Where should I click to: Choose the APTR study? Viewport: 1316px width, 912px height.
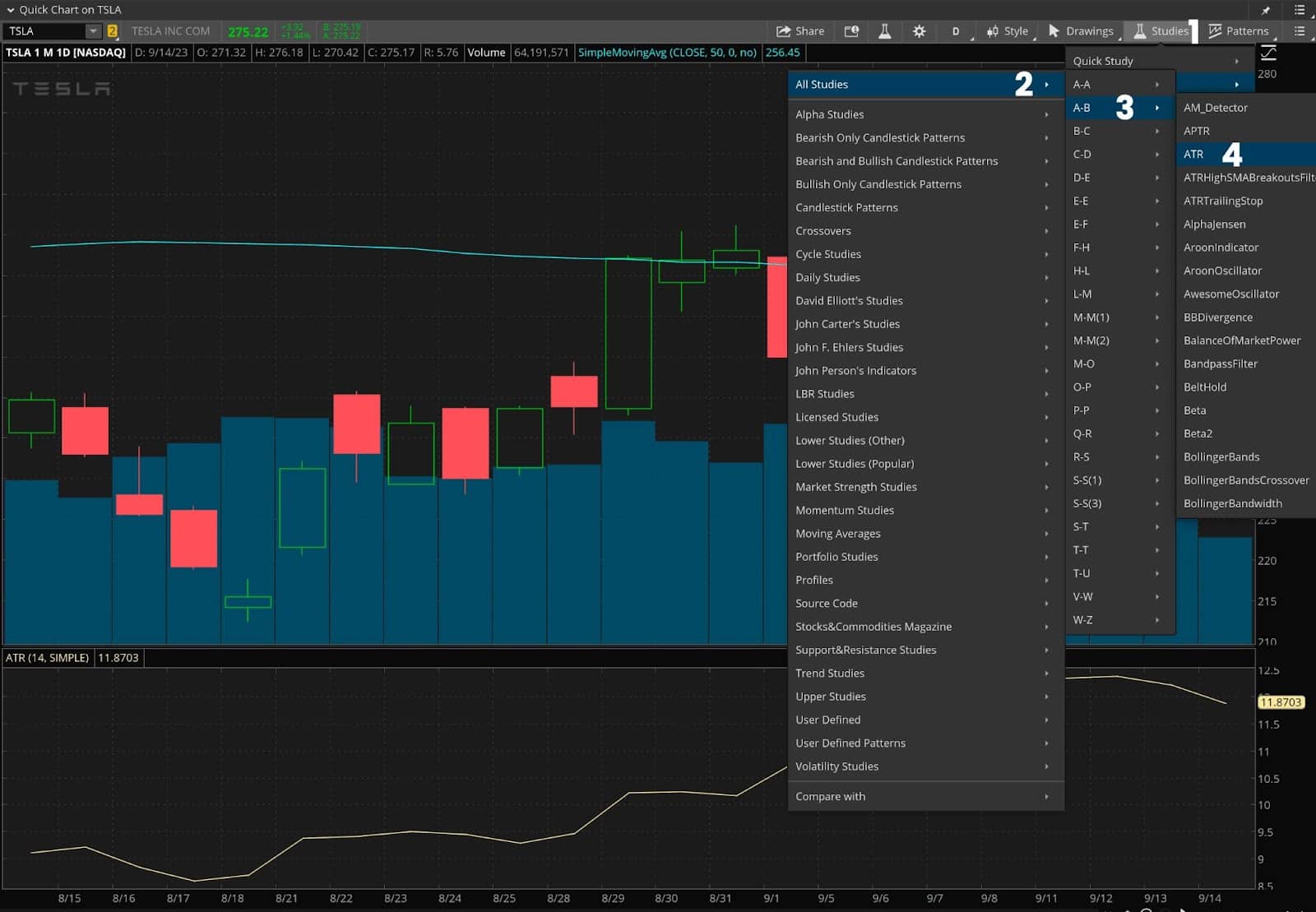pyautogui.click(x=1247, y=131)
